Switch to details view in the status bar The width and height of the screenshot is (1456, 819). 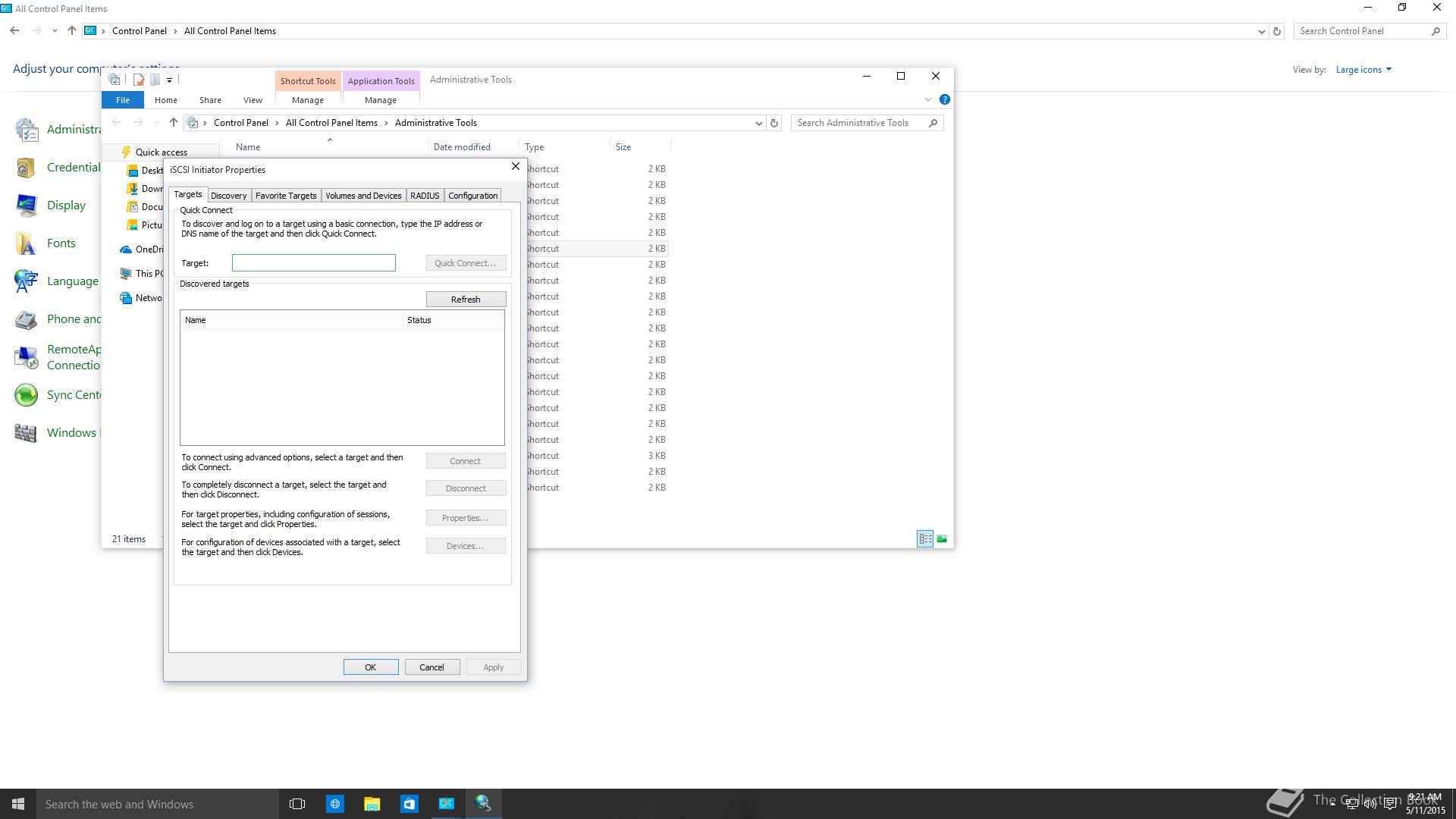coord(924,539)
